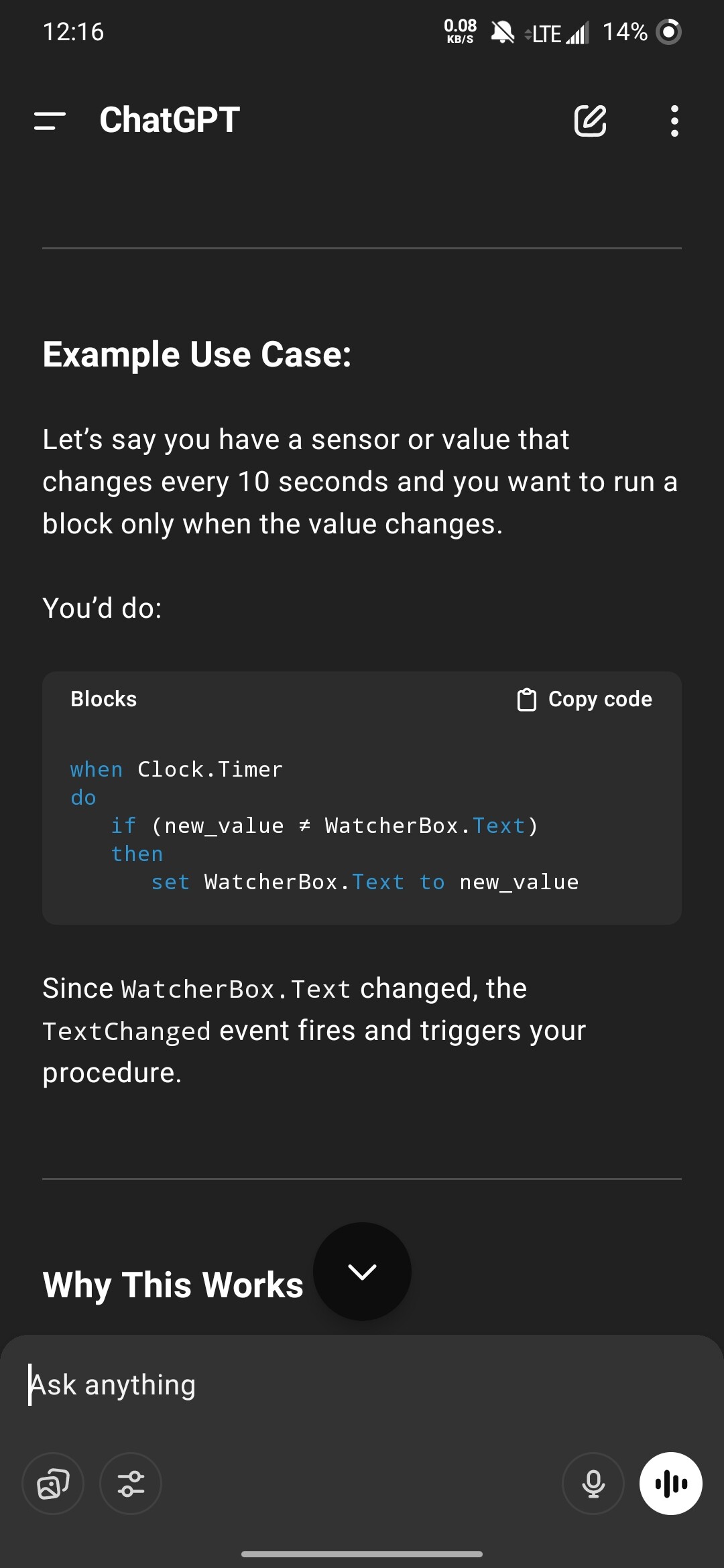Screen dimensions: 724x1568
Task: Focus the Ask anything input field
Action: 362,1385
